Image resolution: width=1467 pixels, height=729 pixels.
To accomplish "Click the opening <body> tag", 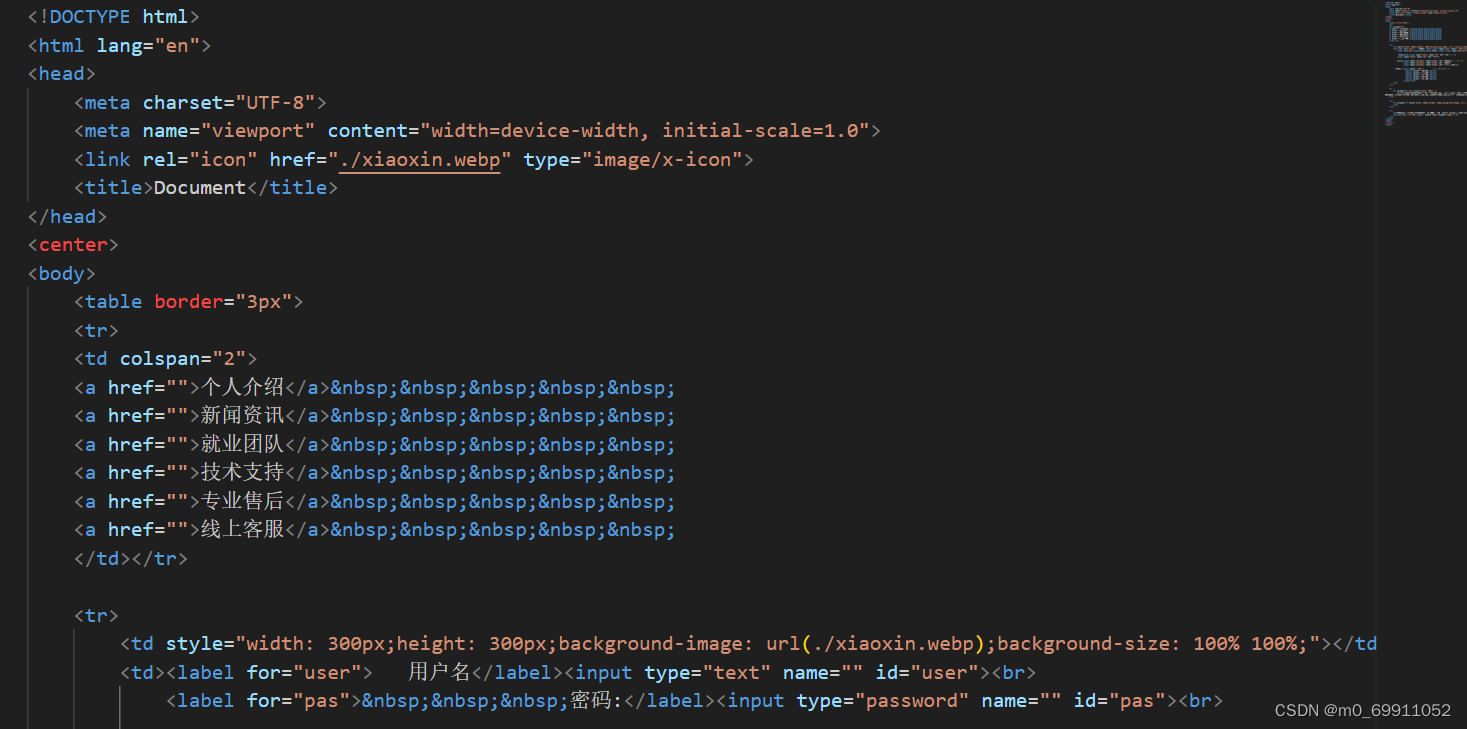I will pos(62,273).
